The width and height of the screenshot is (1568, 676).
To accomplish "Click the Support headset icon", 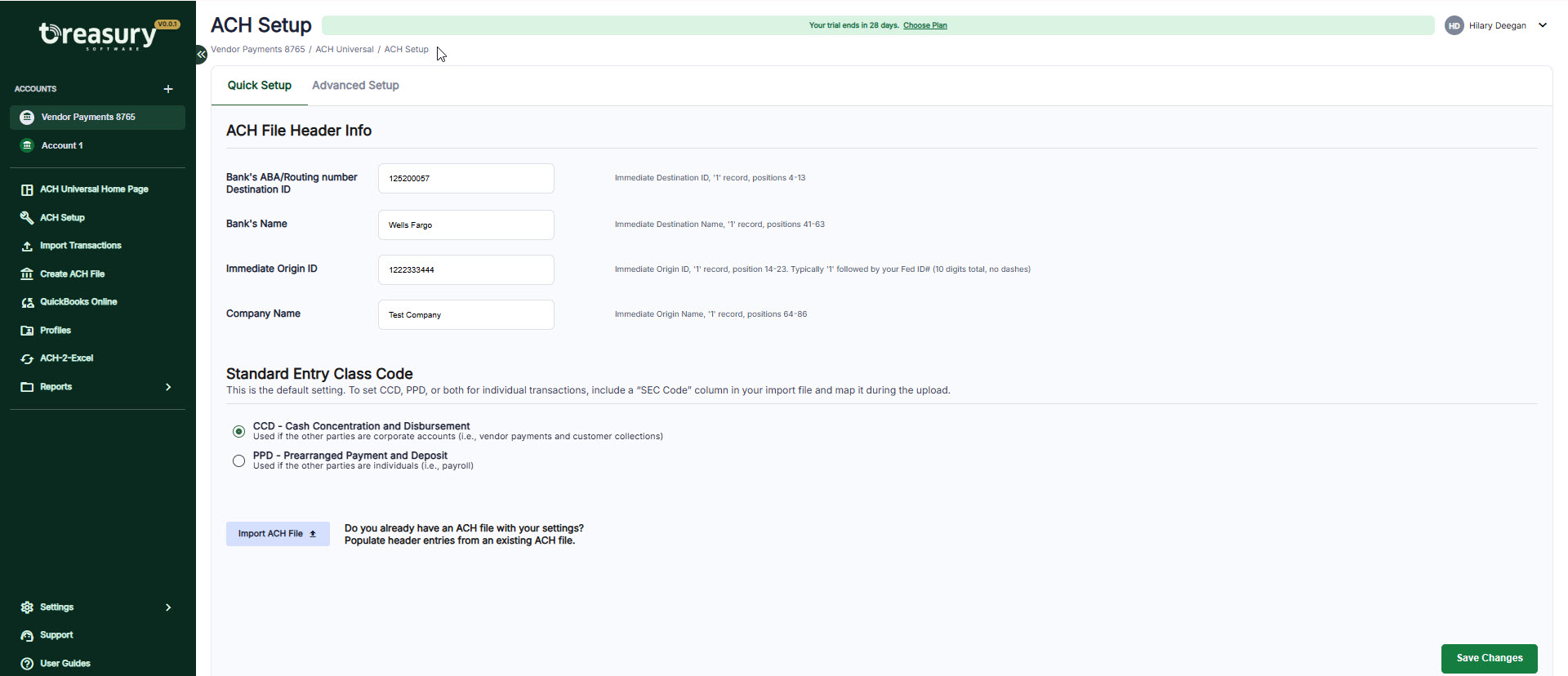I will (x=27, y=635).
